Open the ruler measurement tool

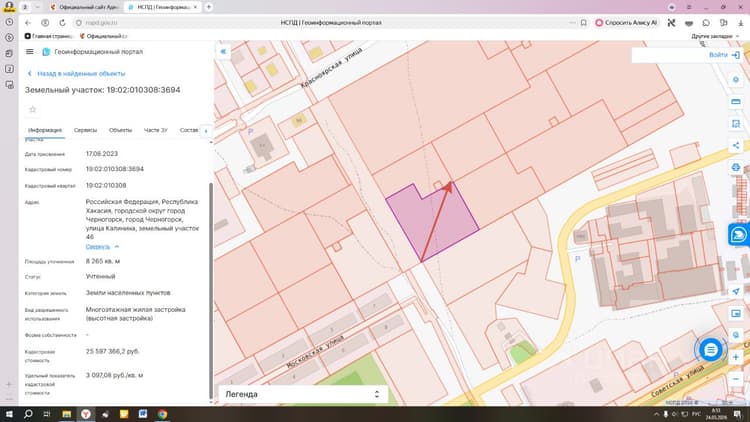tap(736, 102)
